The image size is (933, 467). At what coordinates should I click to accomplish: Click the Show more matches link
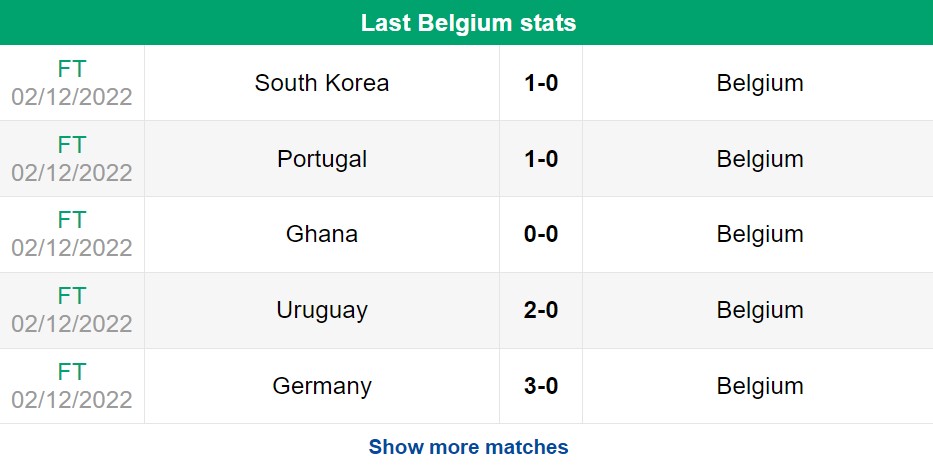[x=468, y=447]
